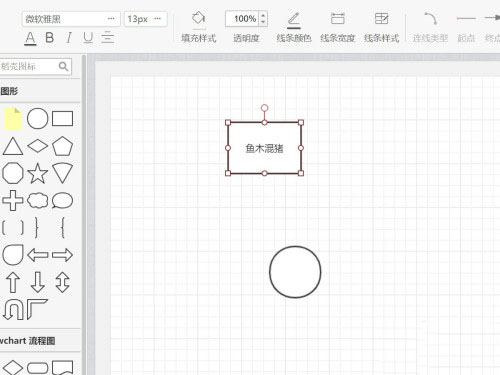This screenshot has width=500, height=375.
Task: Click the opacity 100% input field
Action: tap(242, 19)
